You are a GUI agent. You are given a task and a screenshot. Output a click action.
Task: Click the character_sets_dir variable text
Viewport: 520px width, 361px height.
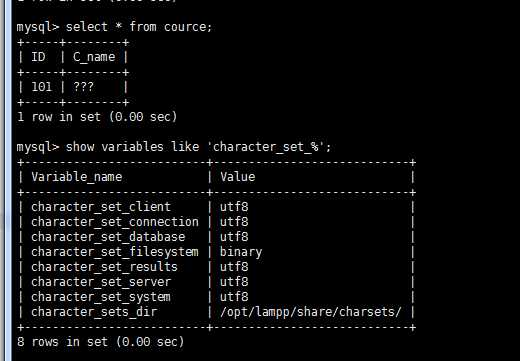click(94, 312)
